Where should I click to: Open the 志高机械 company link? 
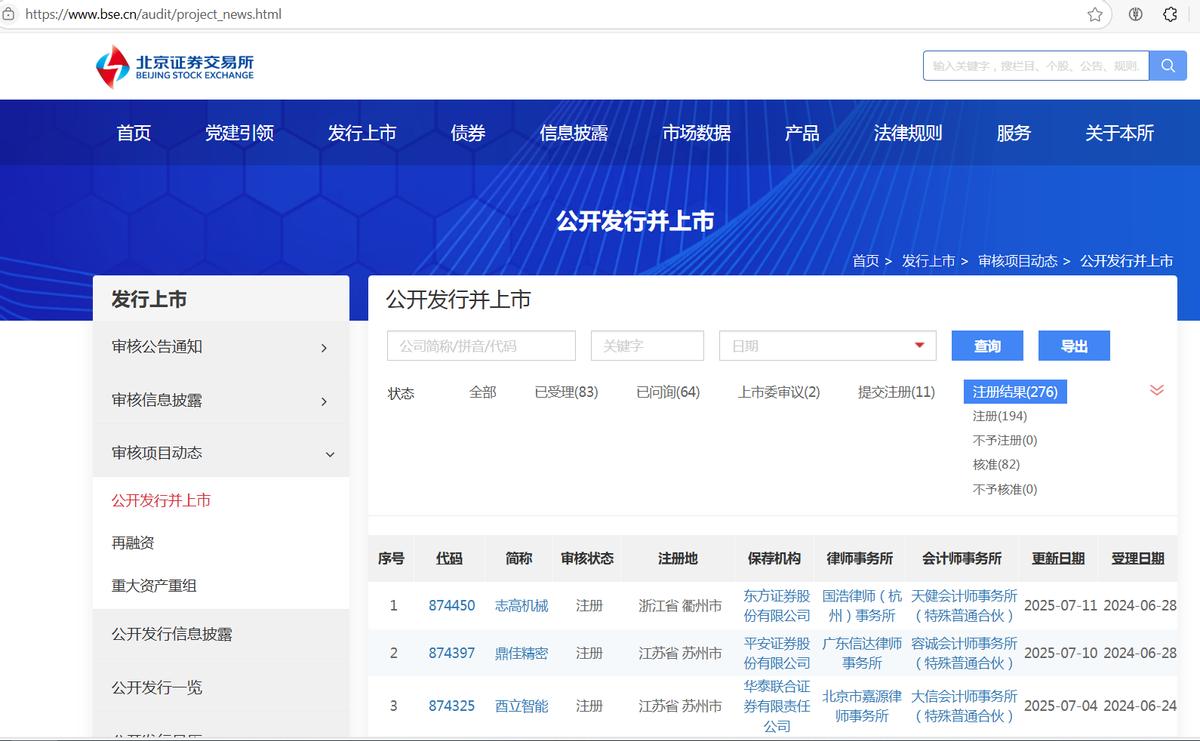pos(520,606)
